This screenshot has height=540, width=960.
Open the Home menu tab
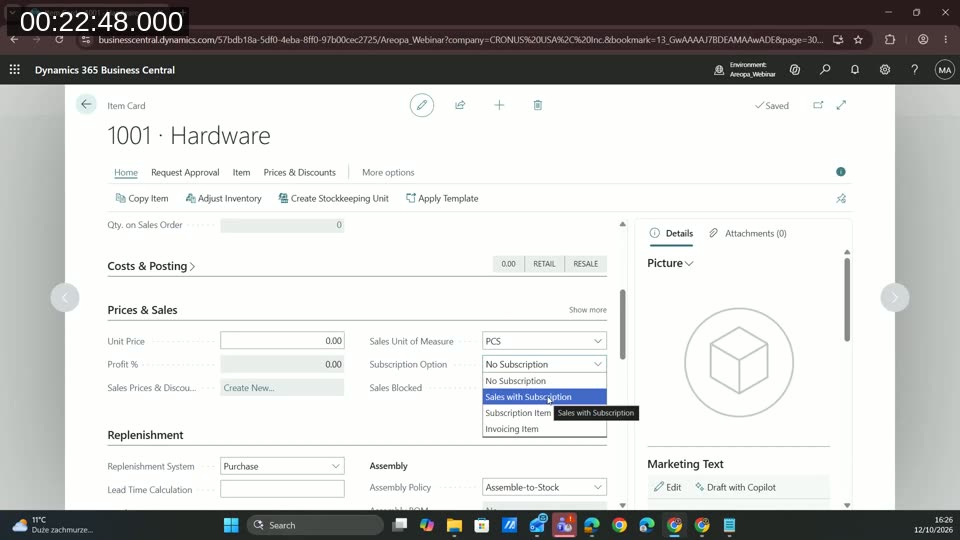coord(126,173)
